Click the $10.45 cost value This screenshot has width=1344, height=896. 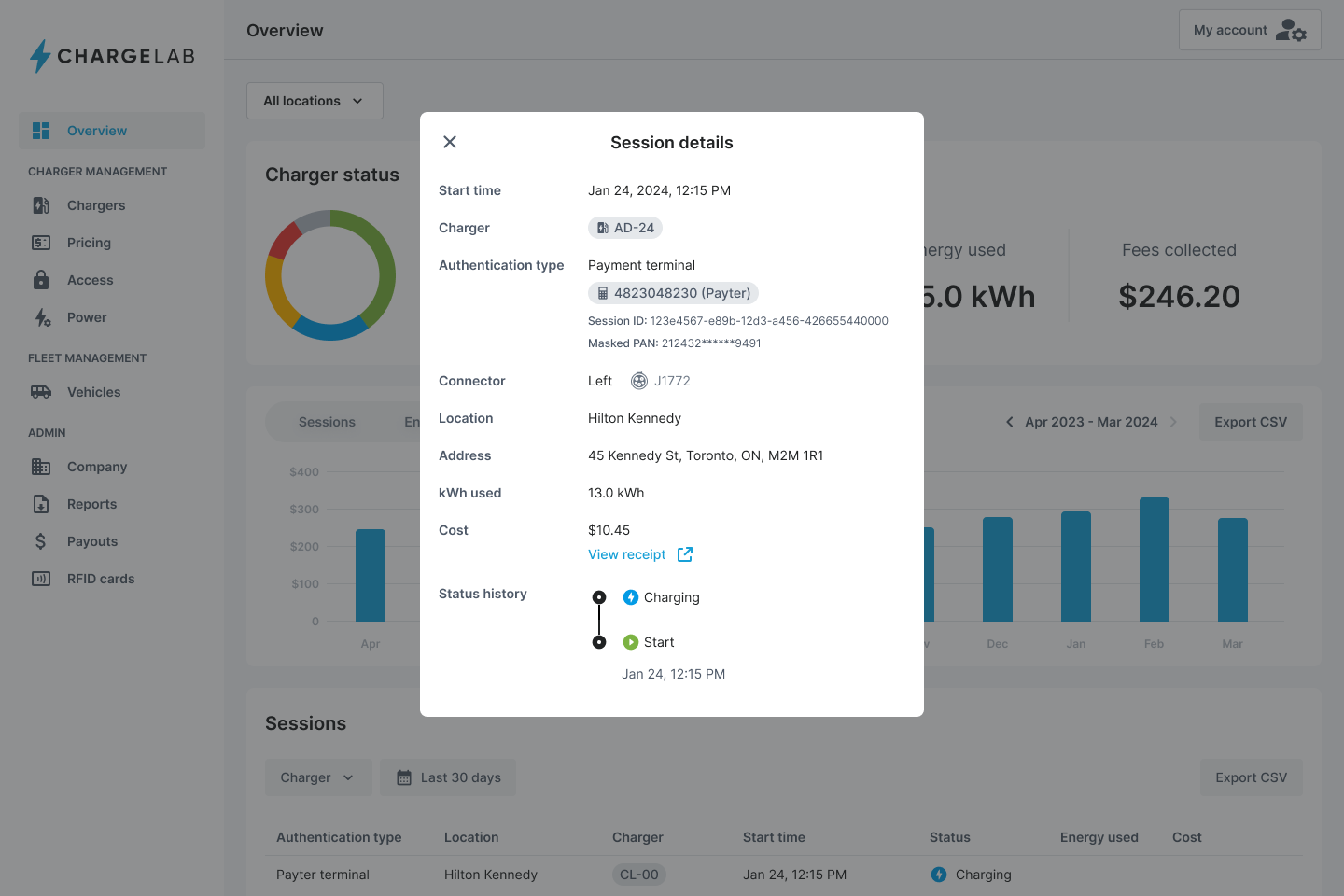click(609, 530)
